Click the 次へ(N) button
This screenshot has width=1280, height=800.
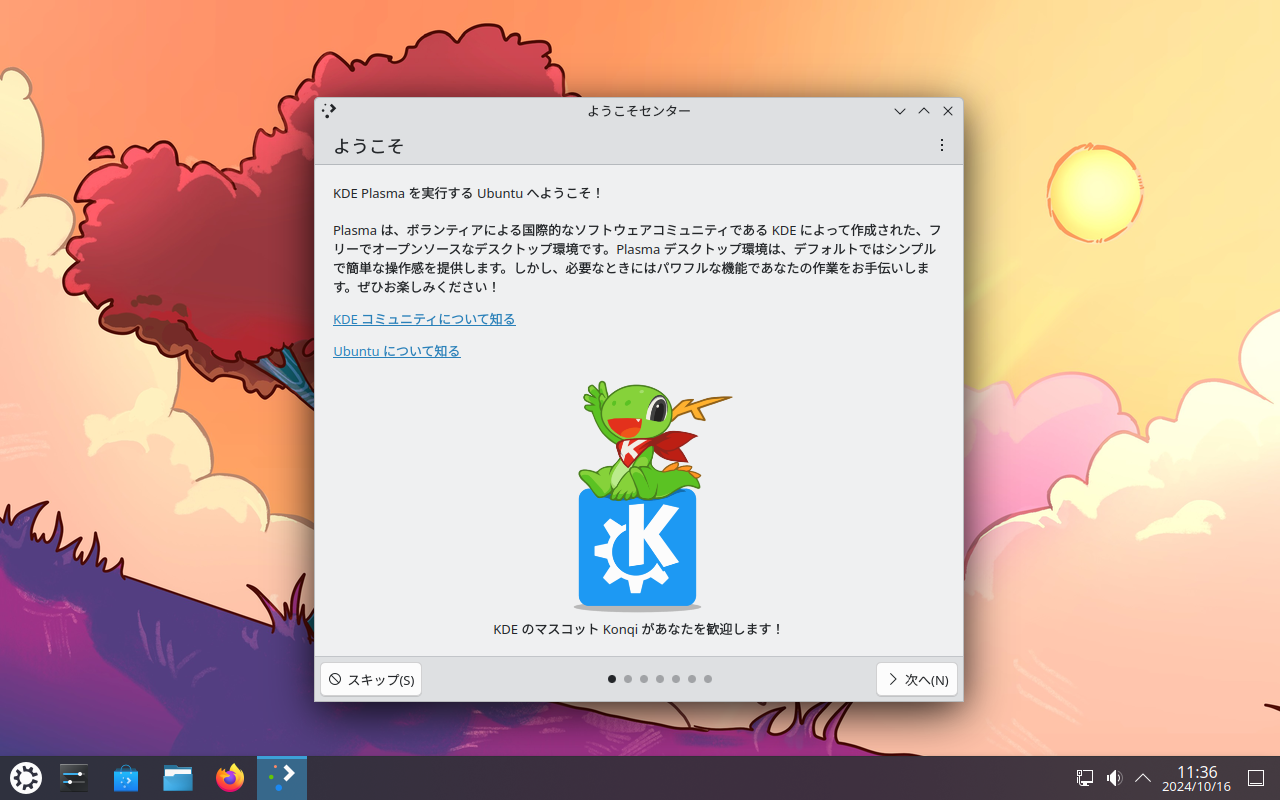(x=916, y=679)
